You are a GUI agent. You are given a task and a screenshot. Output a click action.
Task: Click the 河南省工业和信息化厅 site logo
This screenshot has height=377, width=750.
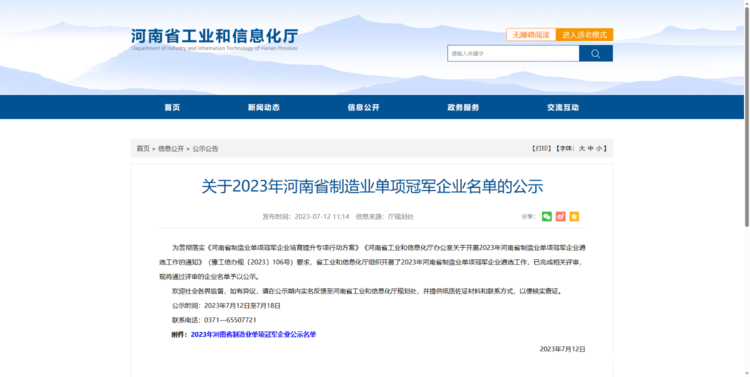214,39
